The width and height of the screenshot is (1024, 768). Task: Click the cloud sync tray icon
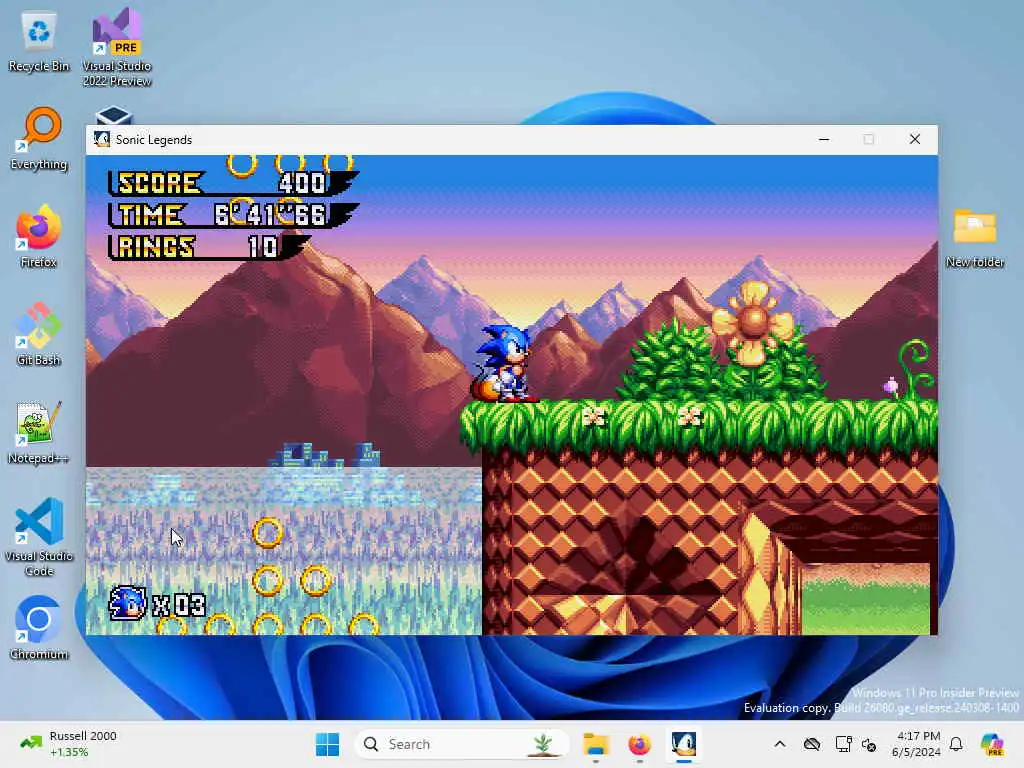812,744
